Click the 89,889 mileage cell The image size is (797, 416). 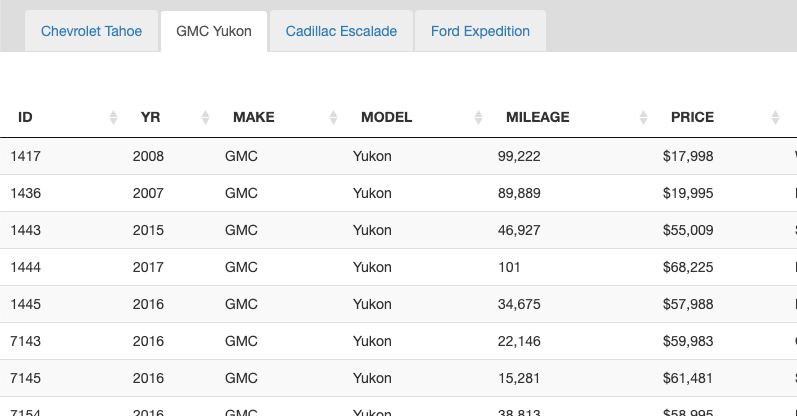[519, 193]
